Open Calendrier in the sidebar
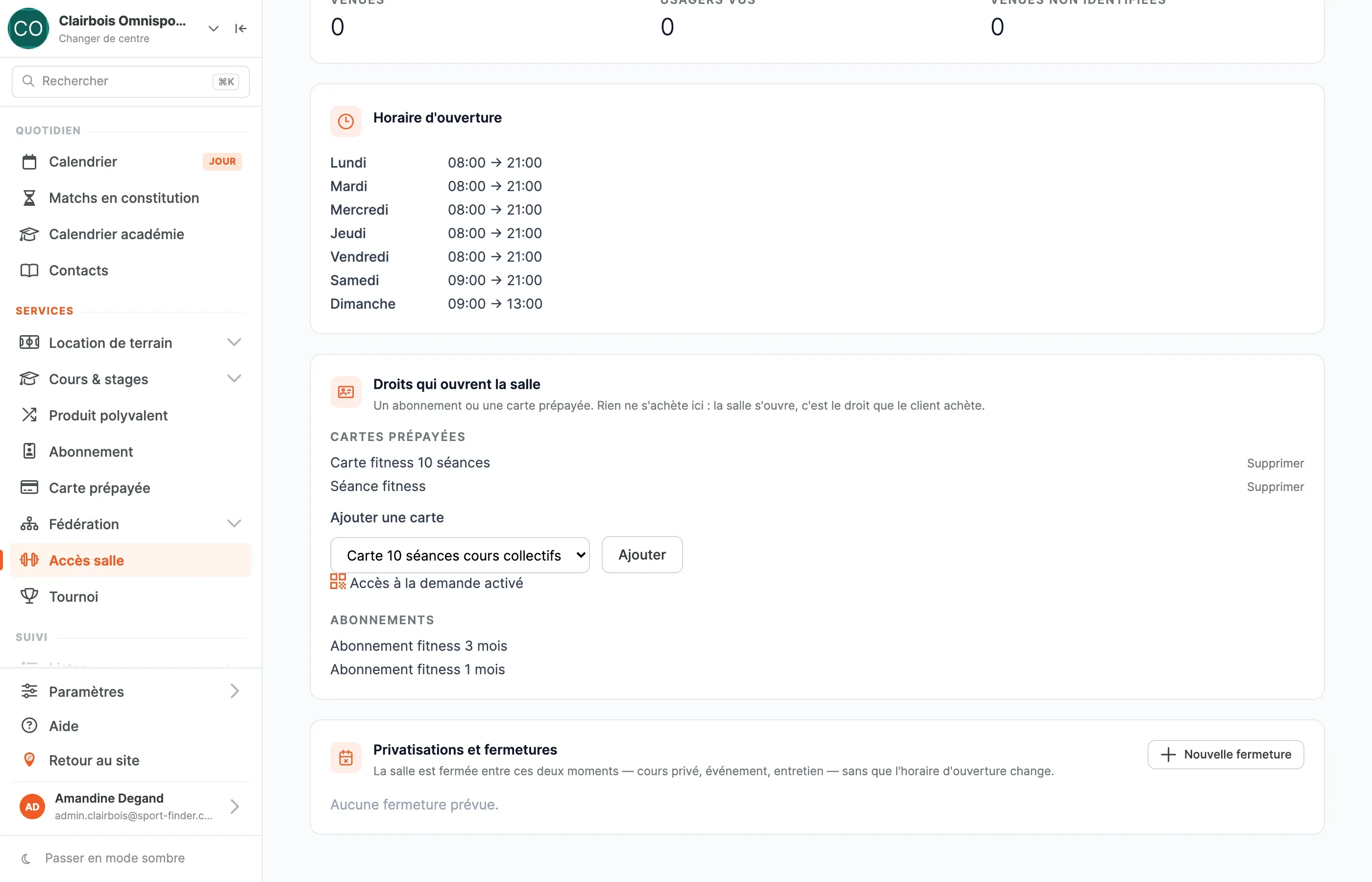The width and height of the screenshot is (1372, 882). pyautogui.click(x=130, y=162)
